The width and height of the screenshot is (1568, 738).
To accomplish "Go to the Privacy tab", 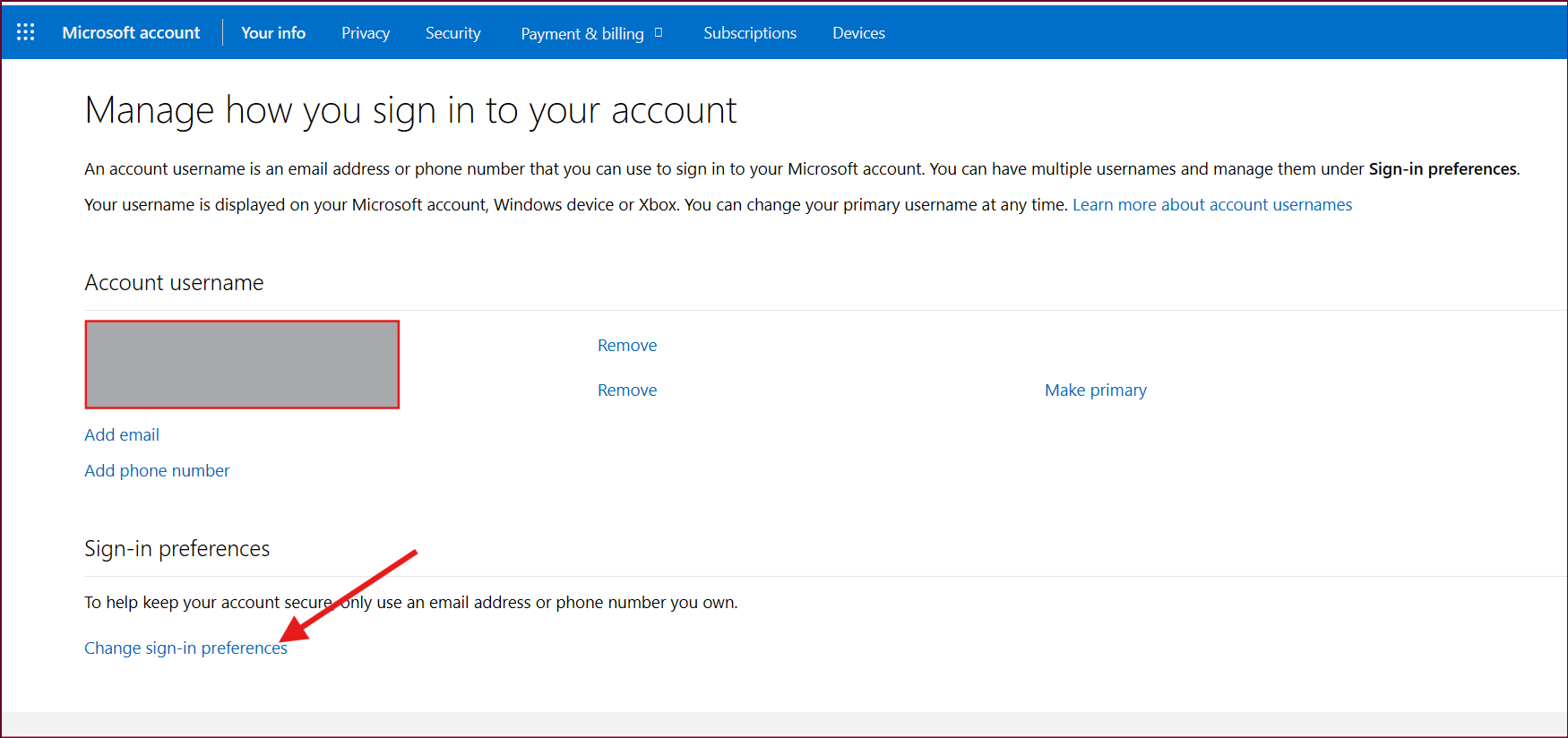I will coord(366,33).
